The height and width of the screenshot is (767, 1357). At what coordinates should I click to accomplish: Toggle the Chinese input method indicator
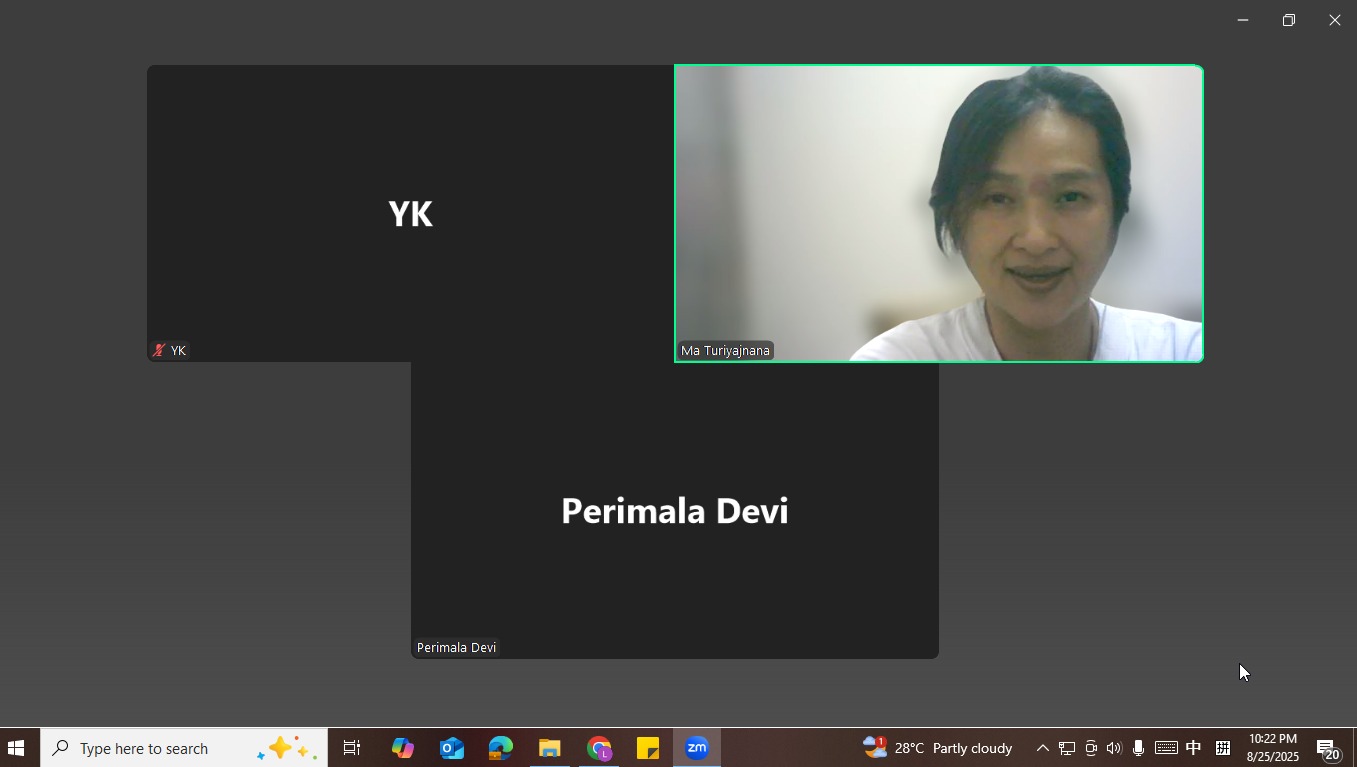[x=1193, y=748]
